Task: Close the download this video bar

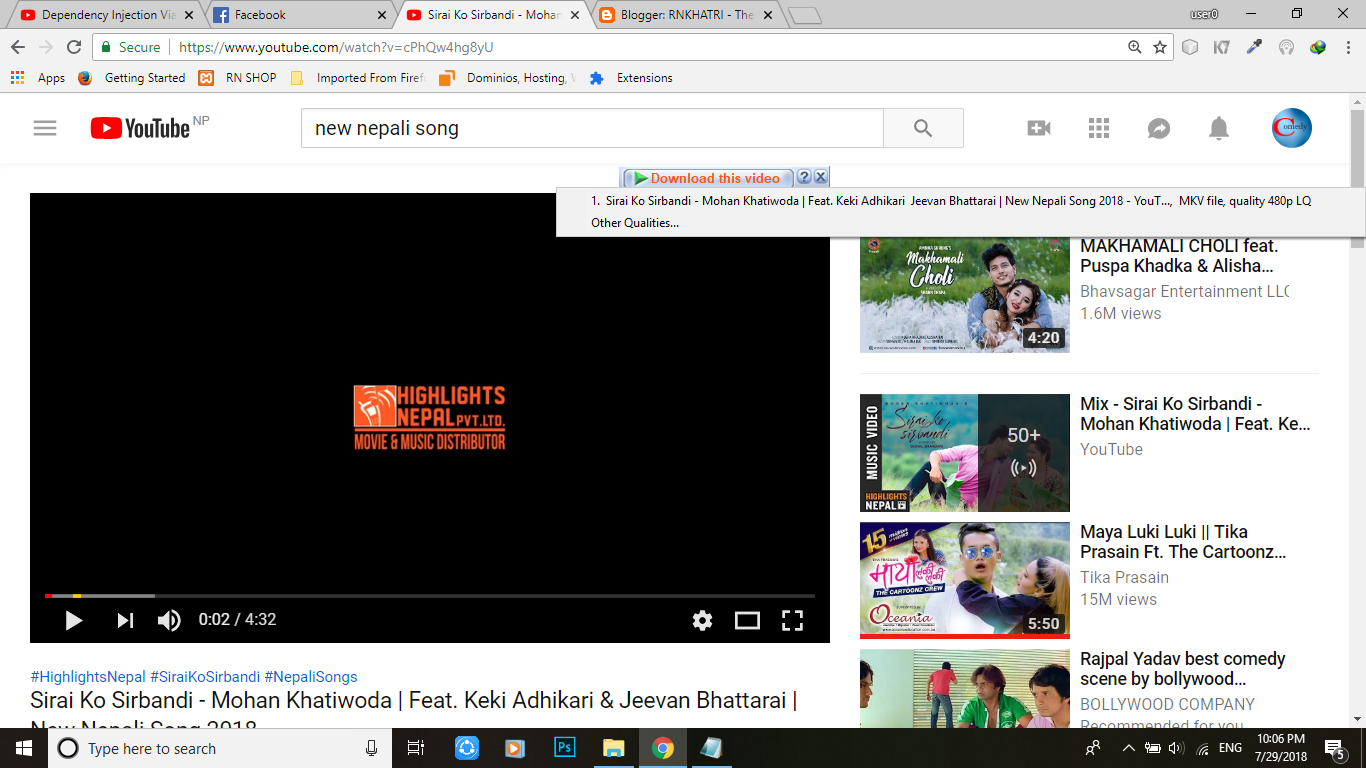Action: coord(820,177)
